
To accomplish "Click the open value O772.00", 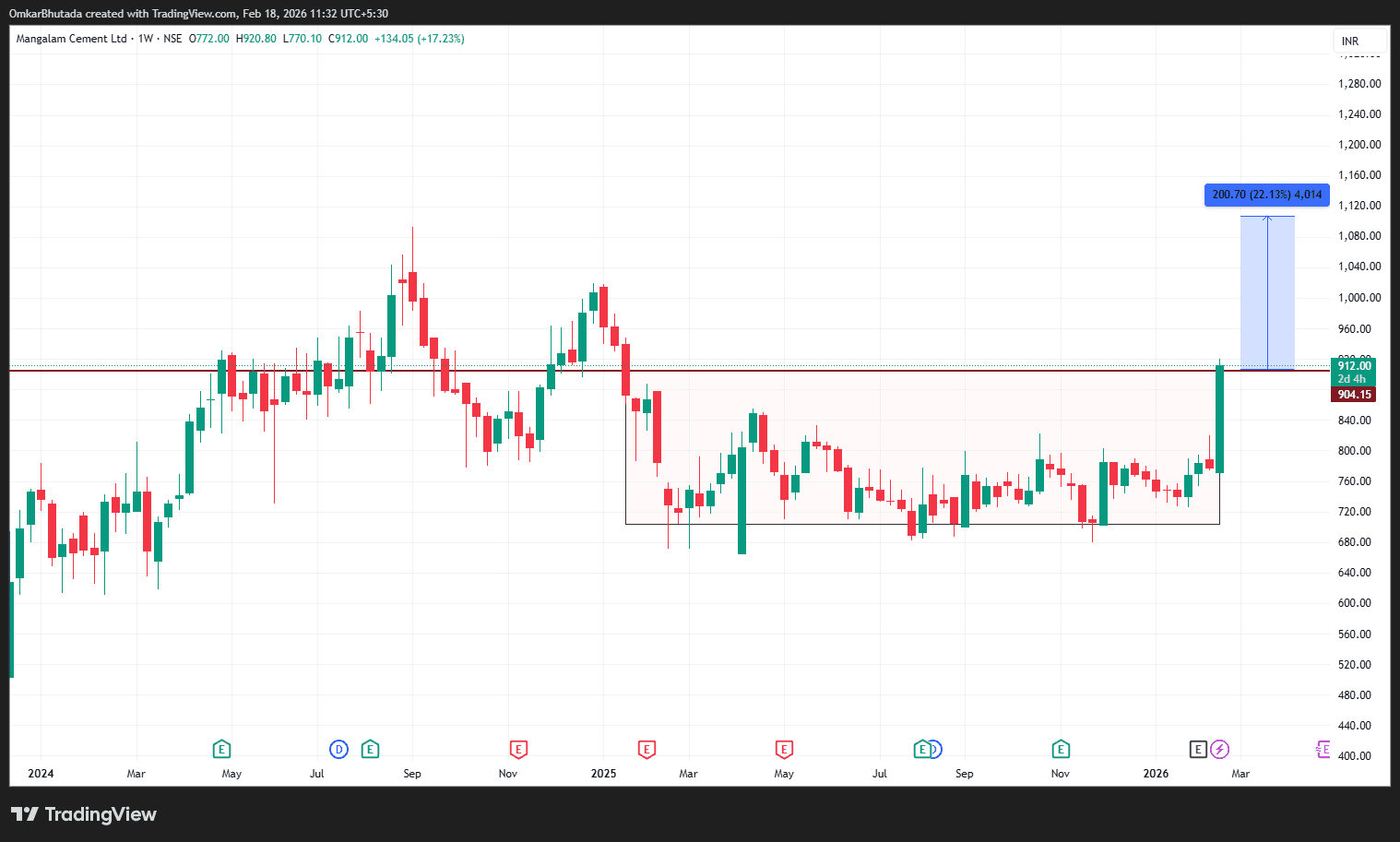I will click(x=209, y=39).
